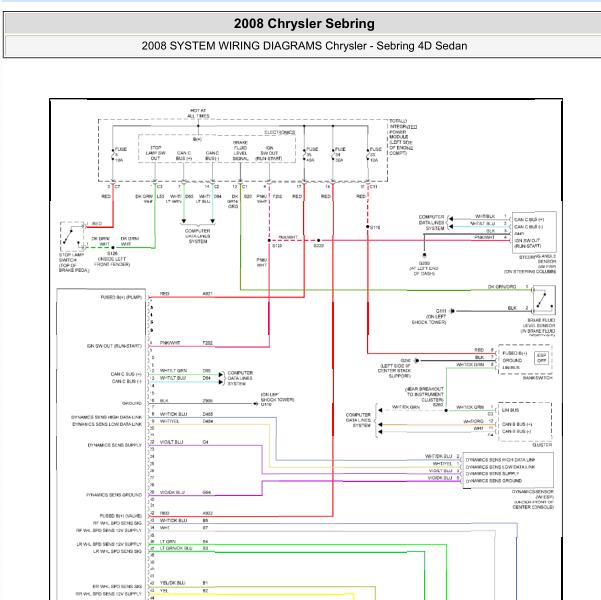
Task: Click the 'CLUSTER' caption
Action: tap(542, 445)
